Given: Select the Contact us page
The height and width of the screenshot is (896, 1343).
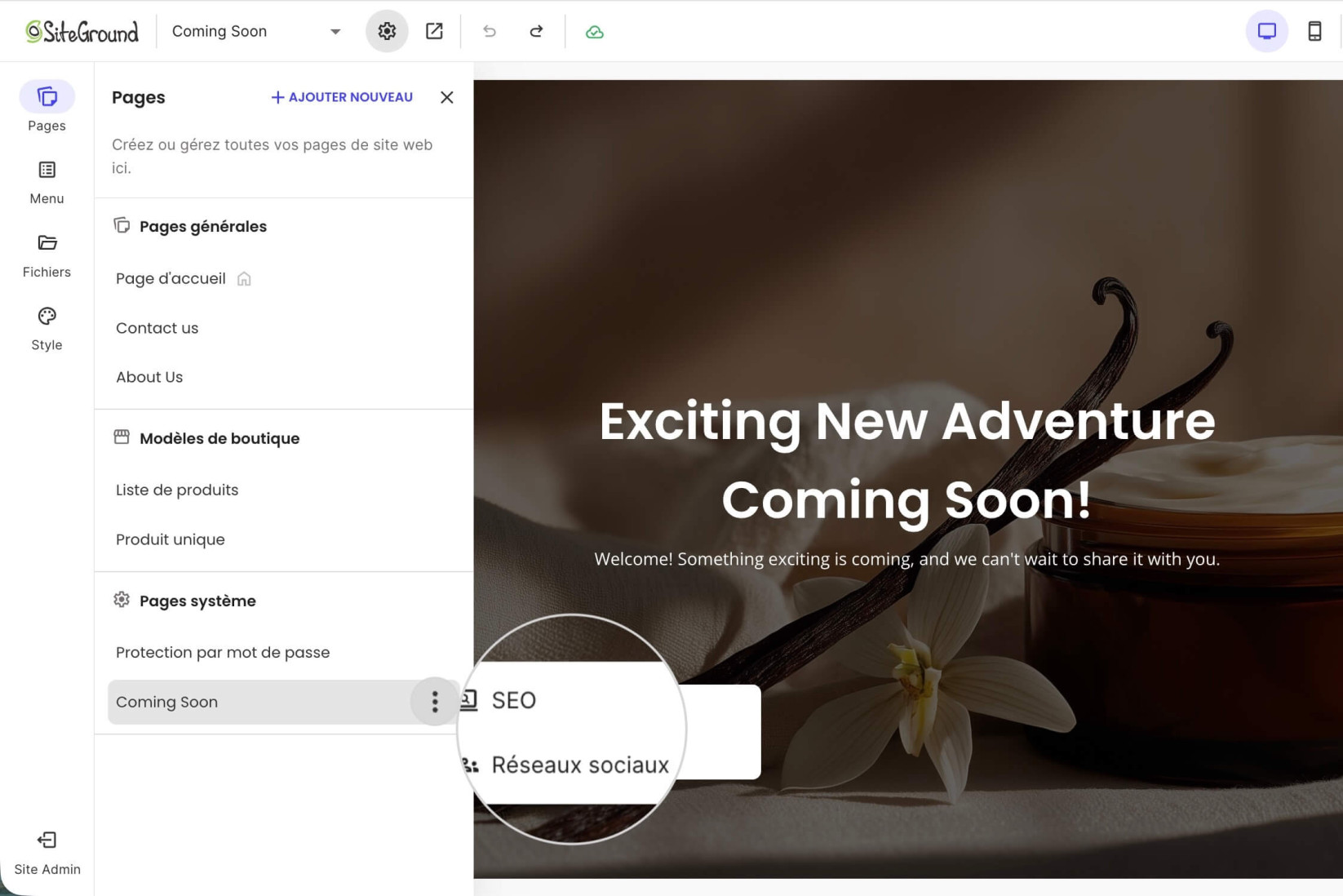Looking at the screenshot, I should (x=157, y=328).
